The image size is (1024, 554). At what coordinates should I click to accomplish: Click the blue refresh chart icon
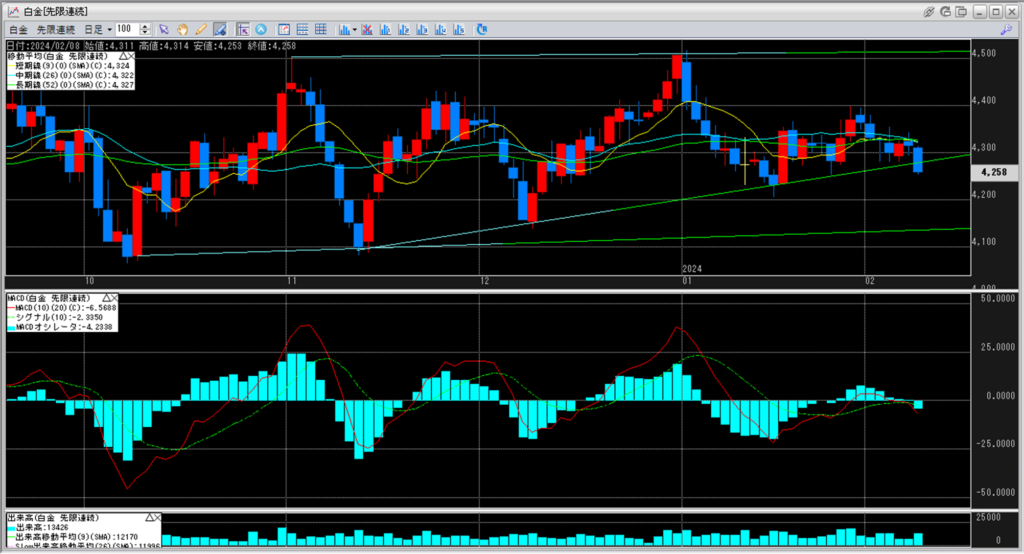(482, 29)
